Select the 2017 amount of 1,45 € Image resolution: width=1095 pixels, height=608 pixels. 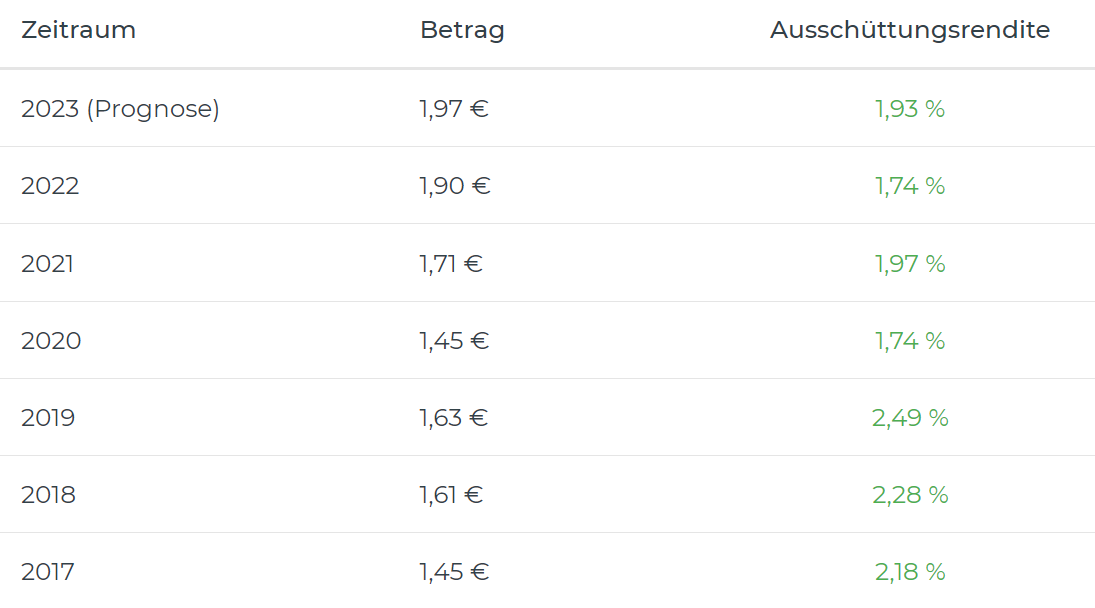pos(454,572)
